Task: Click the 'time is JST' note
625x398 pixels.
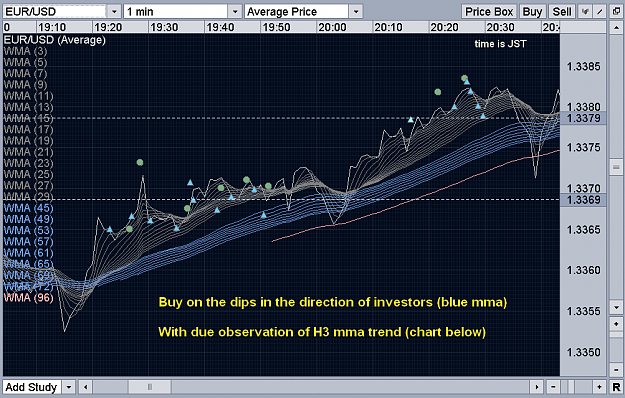Action: [500, 44]
